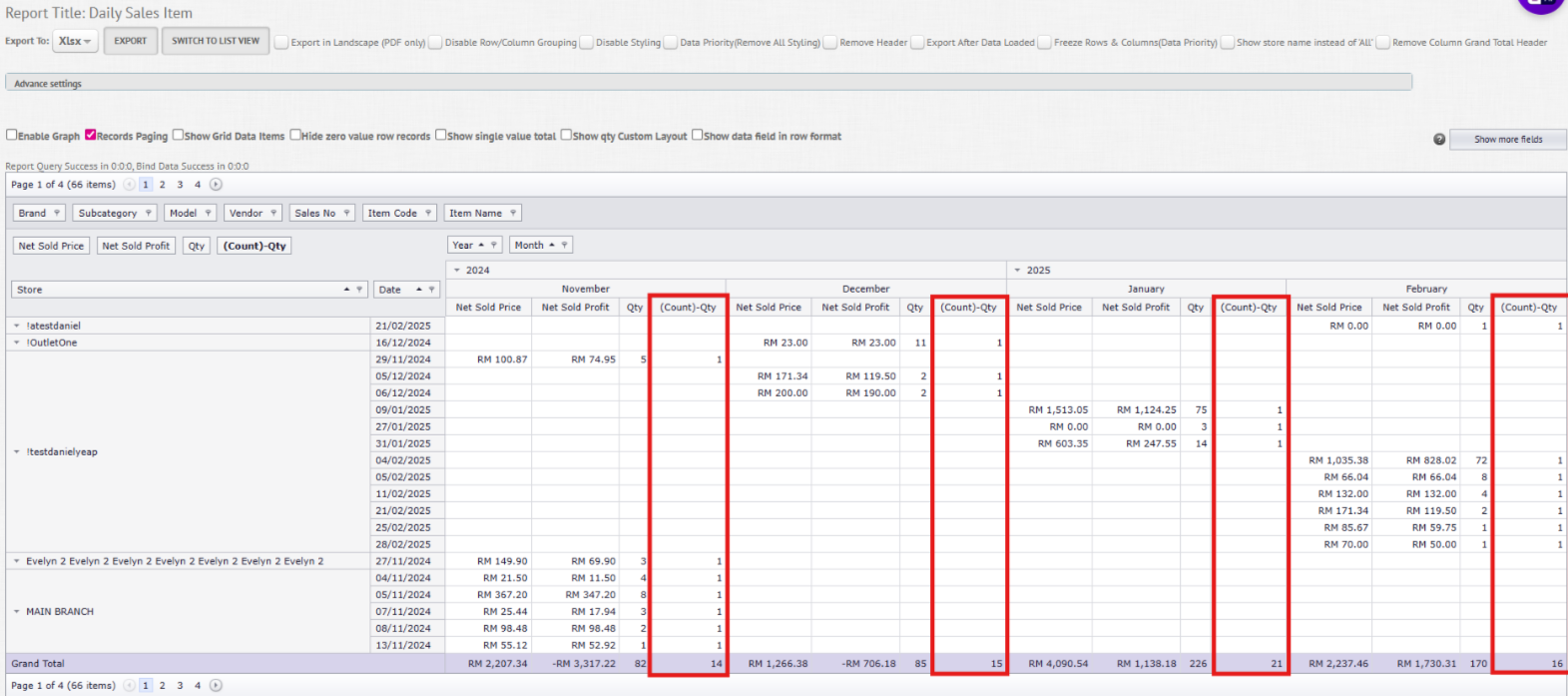The height and width of the screenshot is (696, 1568).
Task: Go to page 3 in top pager
Action: point(180,185)
